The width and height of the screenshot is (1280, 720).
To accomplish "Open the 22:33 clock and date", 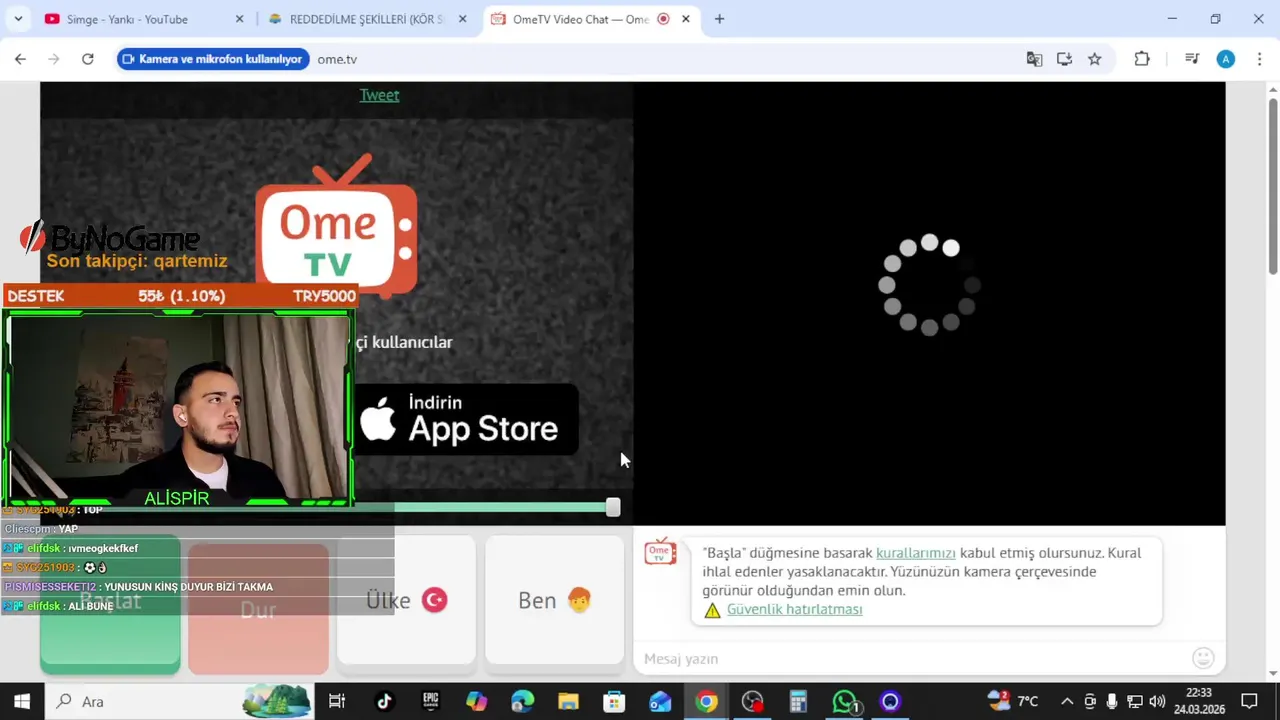I will click(1200, 701).
